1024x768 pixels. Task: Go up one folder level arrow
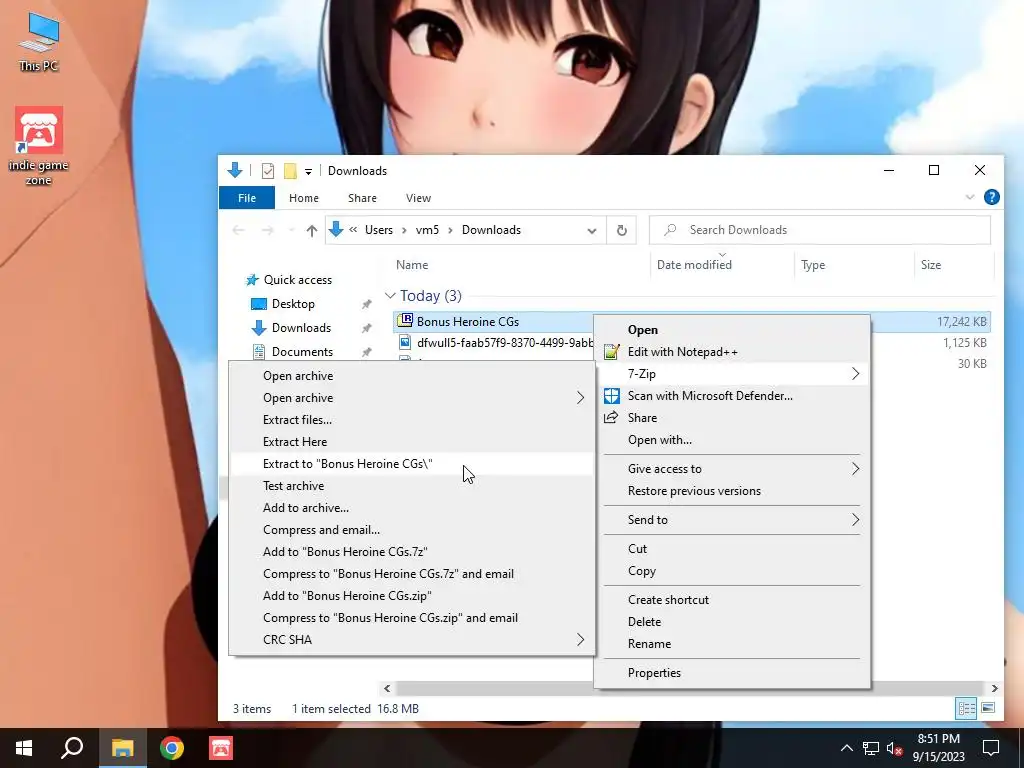(312, 230)
